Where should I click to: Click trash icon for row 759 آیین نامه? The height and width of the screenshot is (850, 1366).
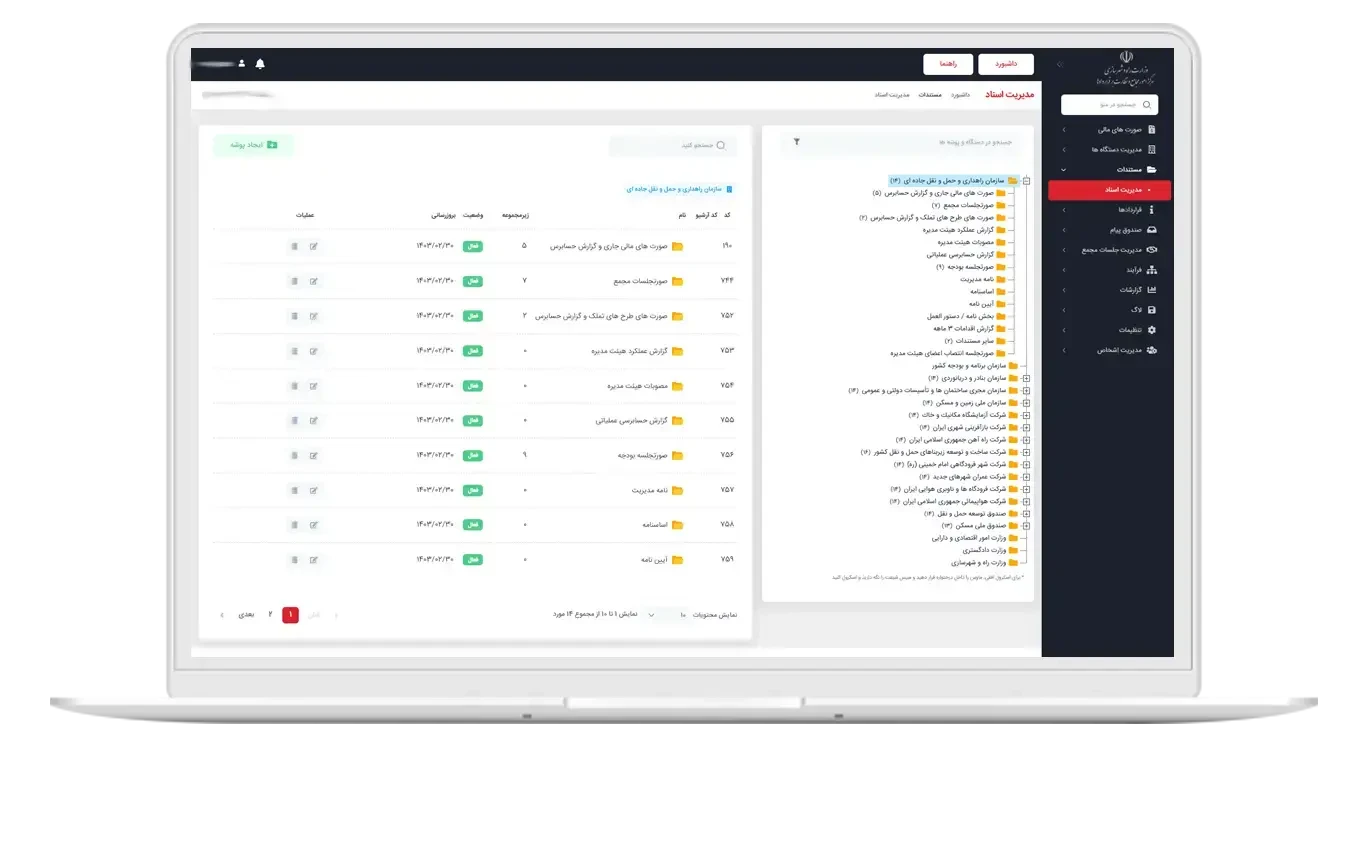coord(294,560)
